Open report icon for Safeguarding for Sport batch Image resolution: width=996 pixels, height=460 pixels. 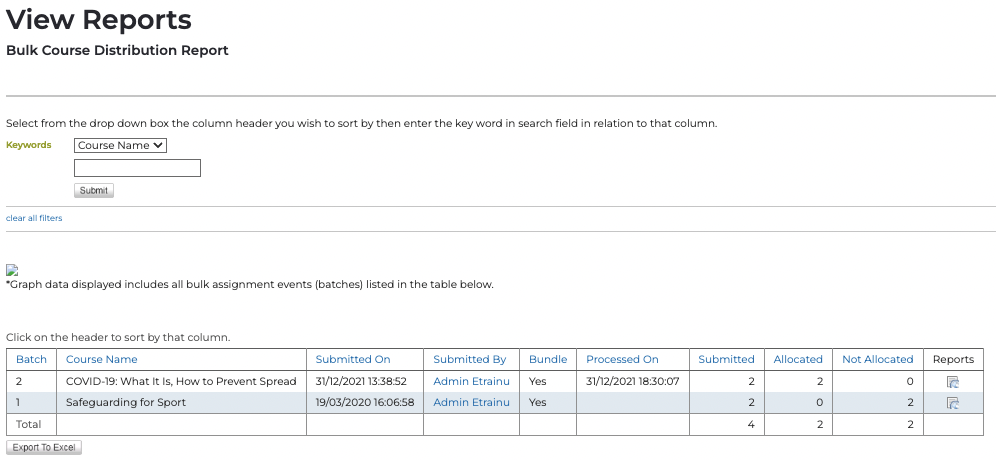coord(953,403)
